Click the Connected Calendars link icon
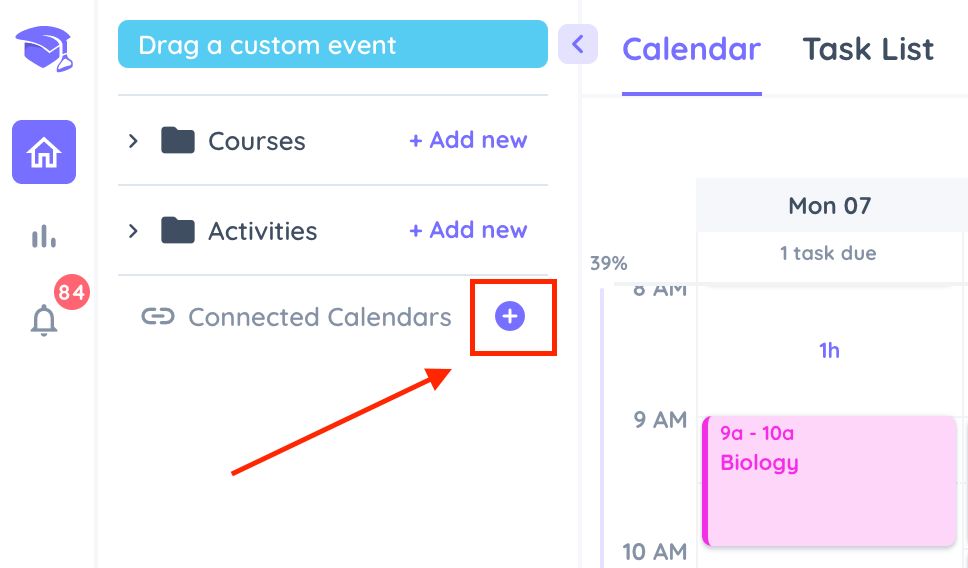Viewport: 968px width, 568px height. tap(158, 317)
